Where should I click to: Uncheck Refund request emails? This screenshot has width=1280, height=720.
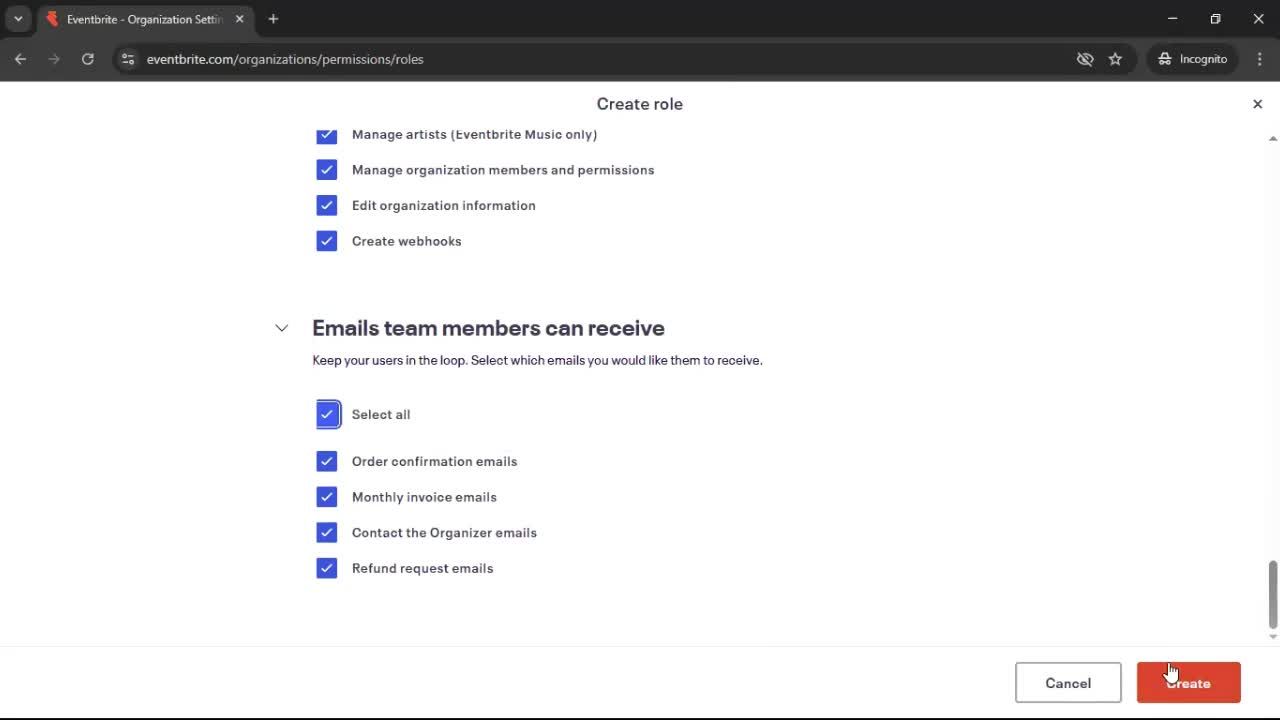coord(327,568)
